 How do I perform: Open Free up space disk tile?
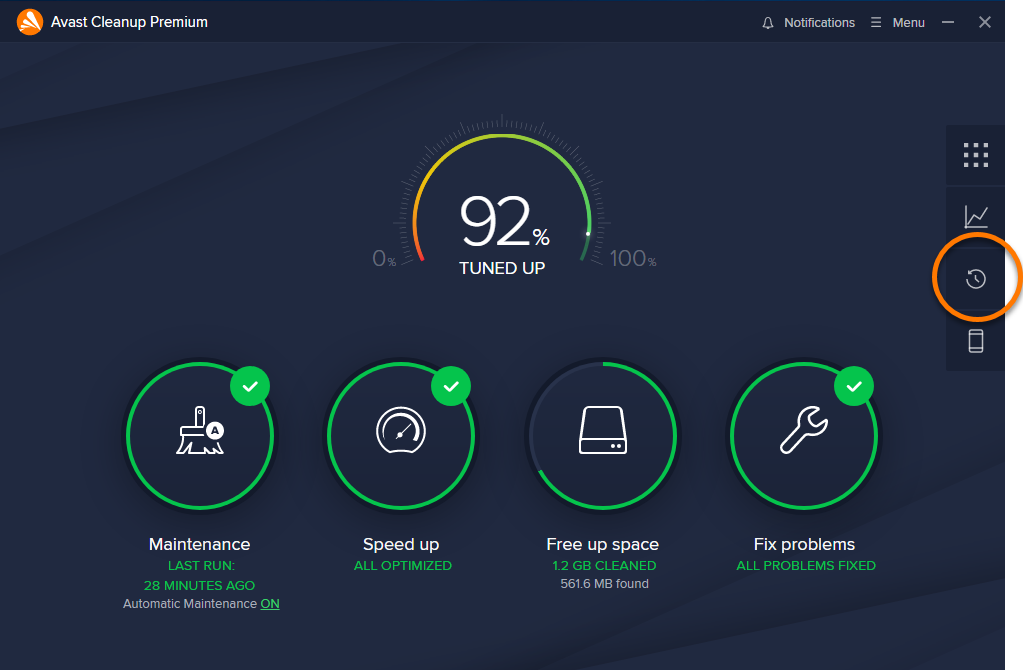coord(603,435)
